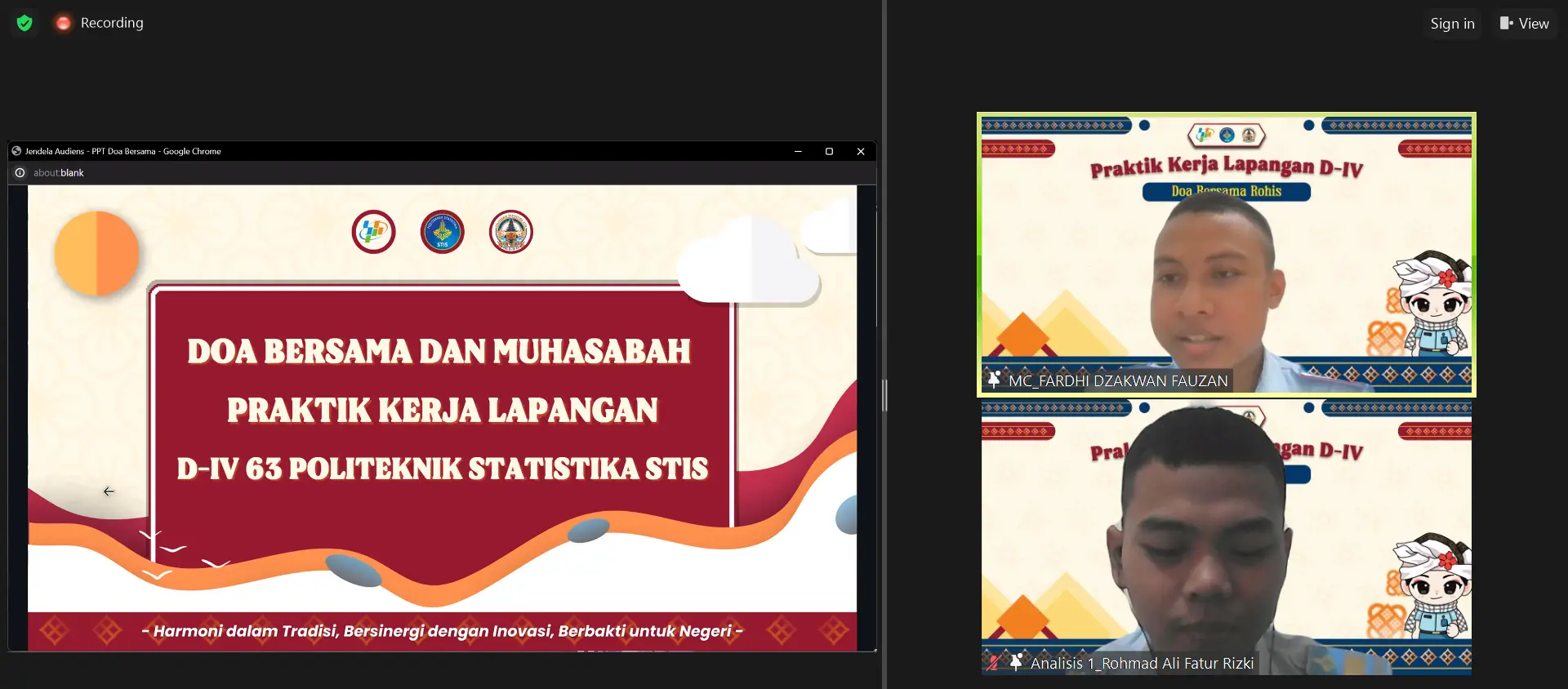Click the Chrome icon in the title bar
The width and height of the screenshot is (1568, 689).
tap(16, 151)
